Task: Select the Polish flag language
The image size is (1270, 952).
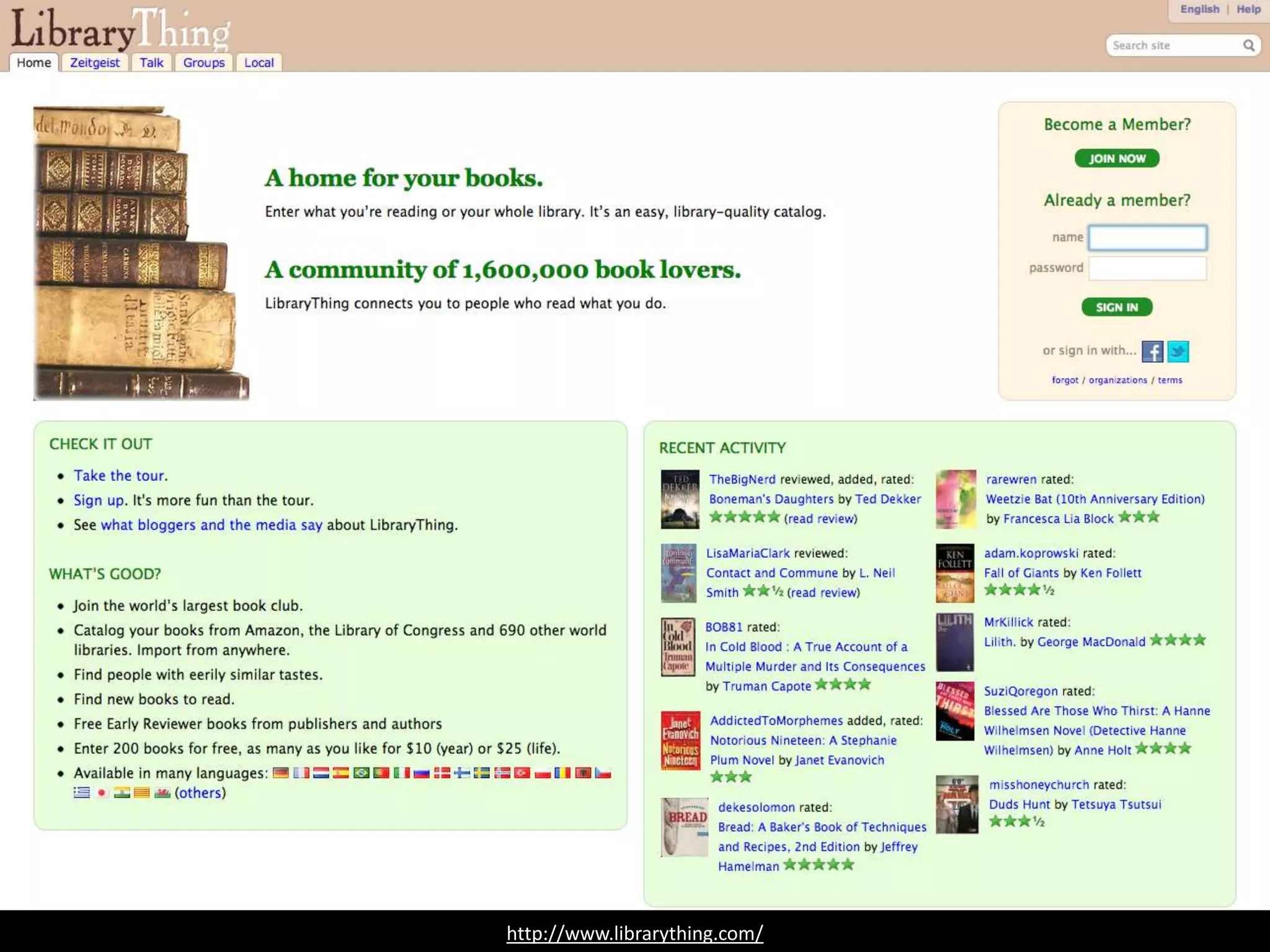Action: pos(543,773)
